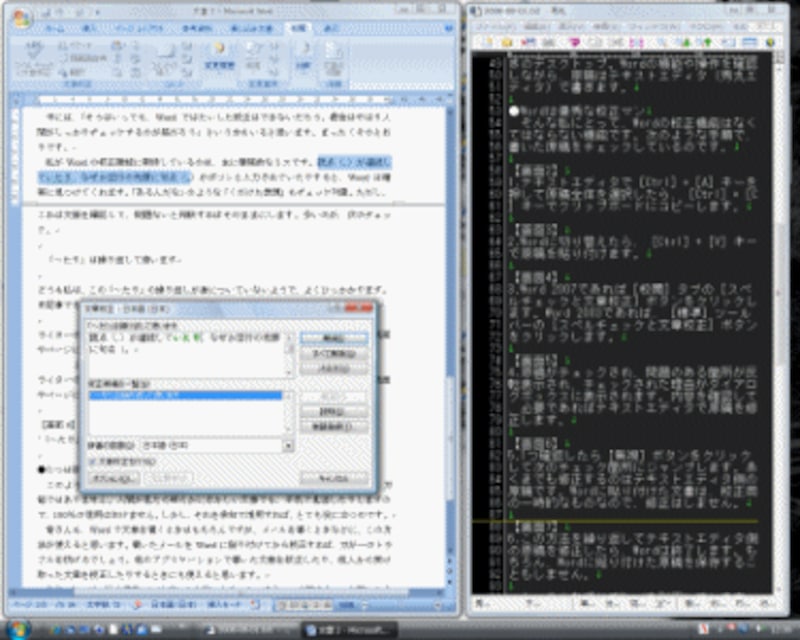Open the dictionary language dropdown in dialog
Image resolution: width=800 pixels, height=640 pixels.
288,444
